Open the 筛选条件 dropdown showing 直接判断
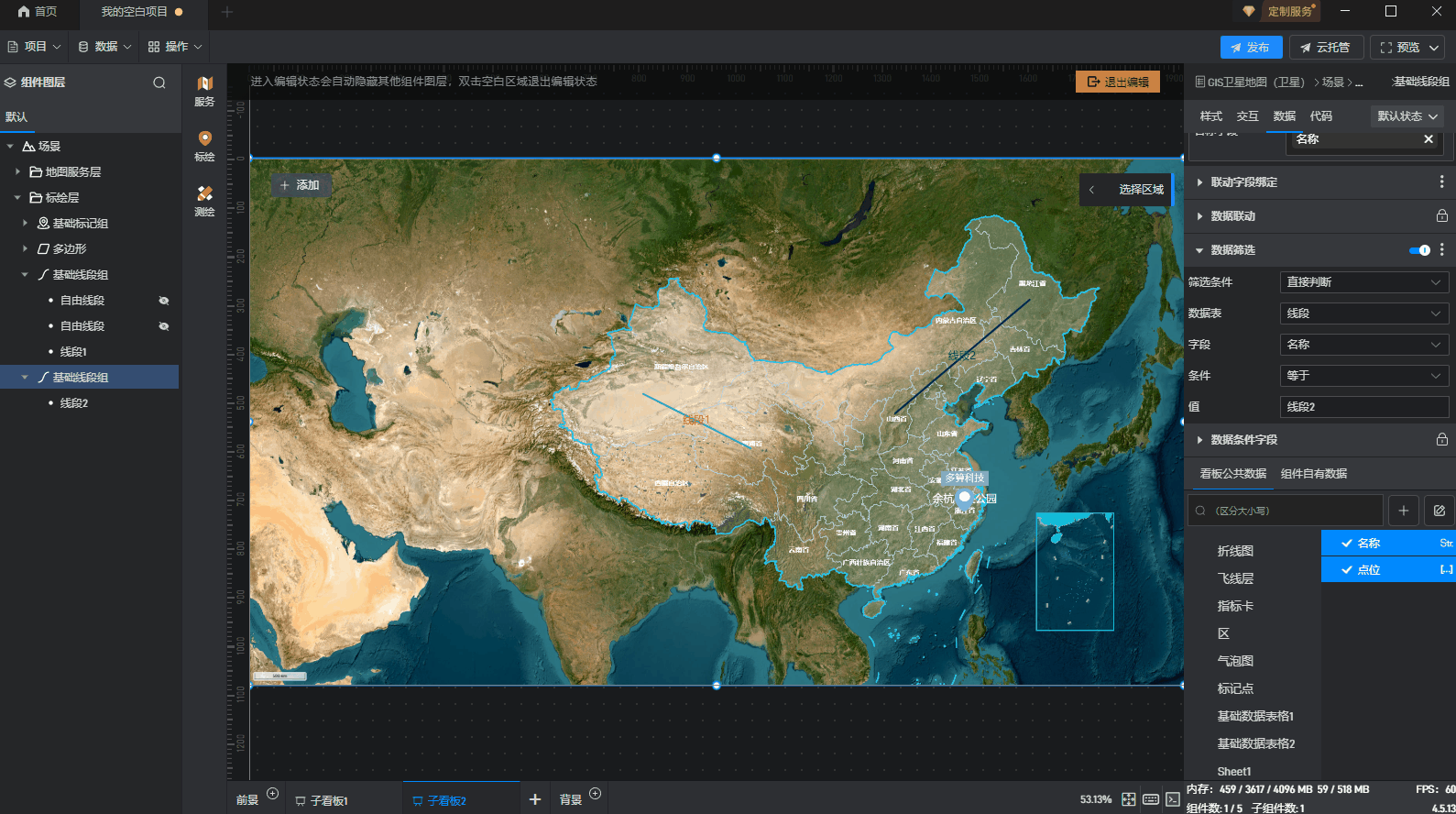 coord(1363,282)
